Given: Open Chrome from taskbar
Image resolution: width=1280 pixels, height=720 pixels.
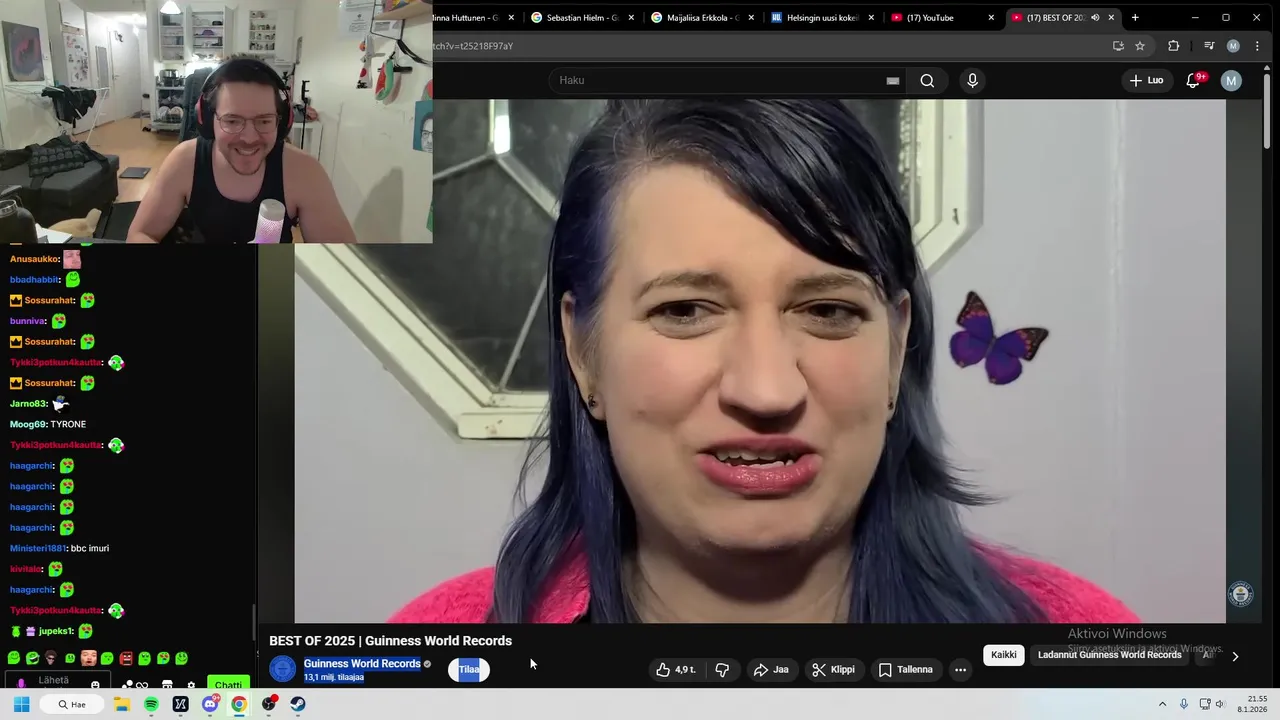Looking at the screenshot, I should tap(239, 704).
